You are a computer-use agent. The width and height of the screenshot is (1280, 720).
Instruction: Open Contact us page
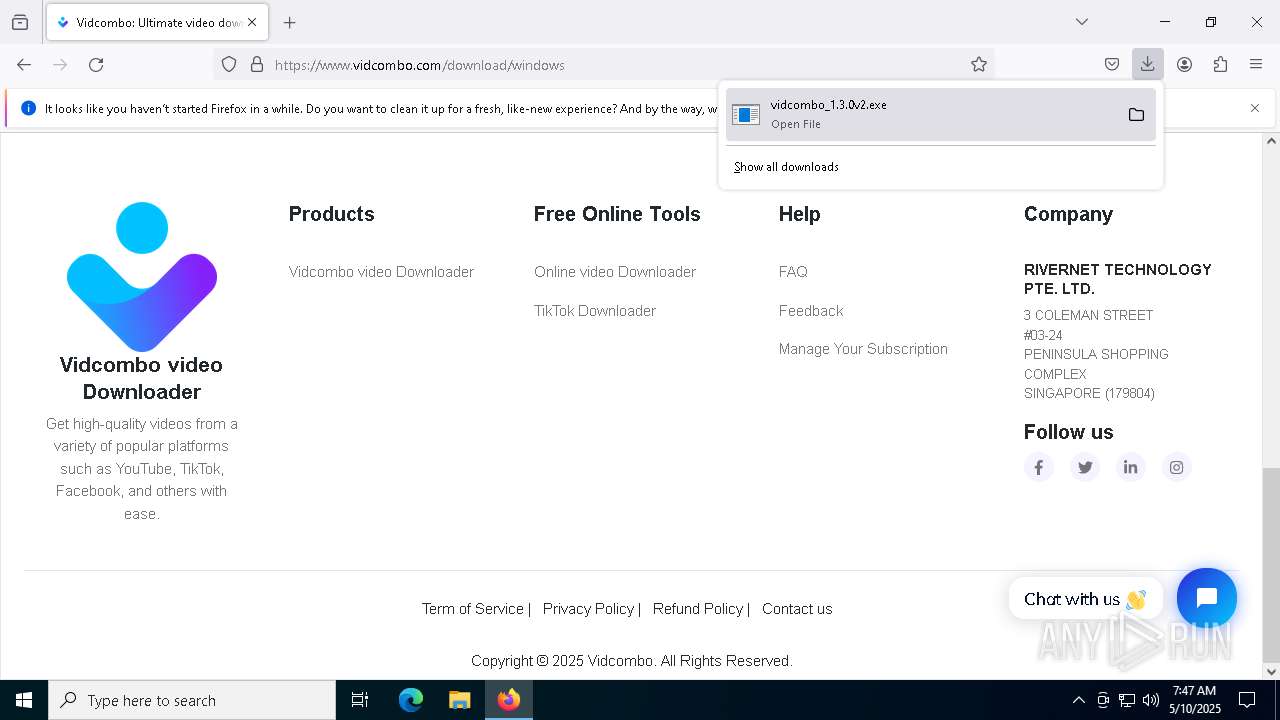797,609
